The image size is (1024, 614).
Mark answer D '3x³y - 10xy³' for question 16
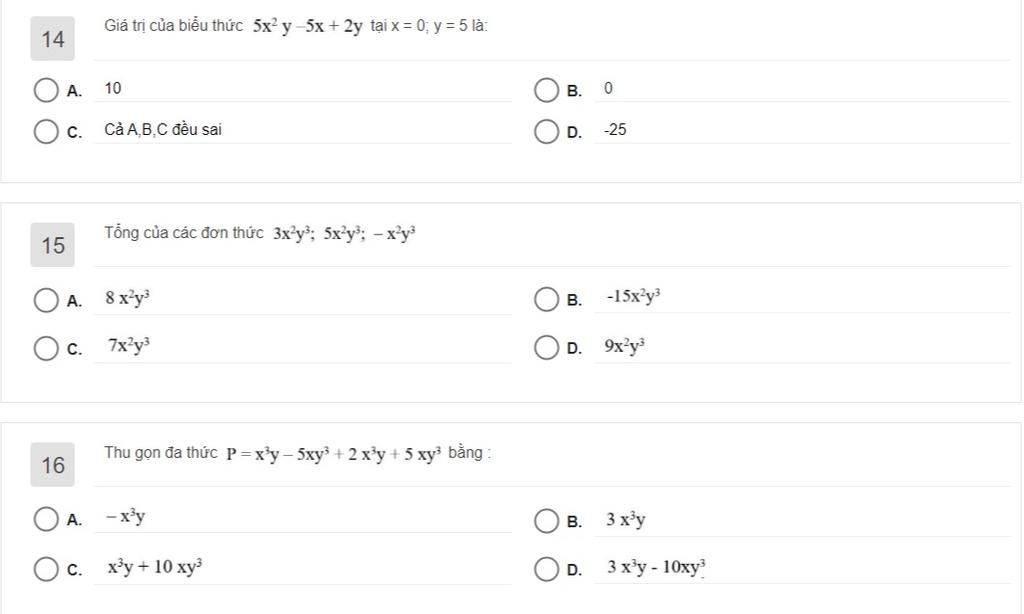546,569
